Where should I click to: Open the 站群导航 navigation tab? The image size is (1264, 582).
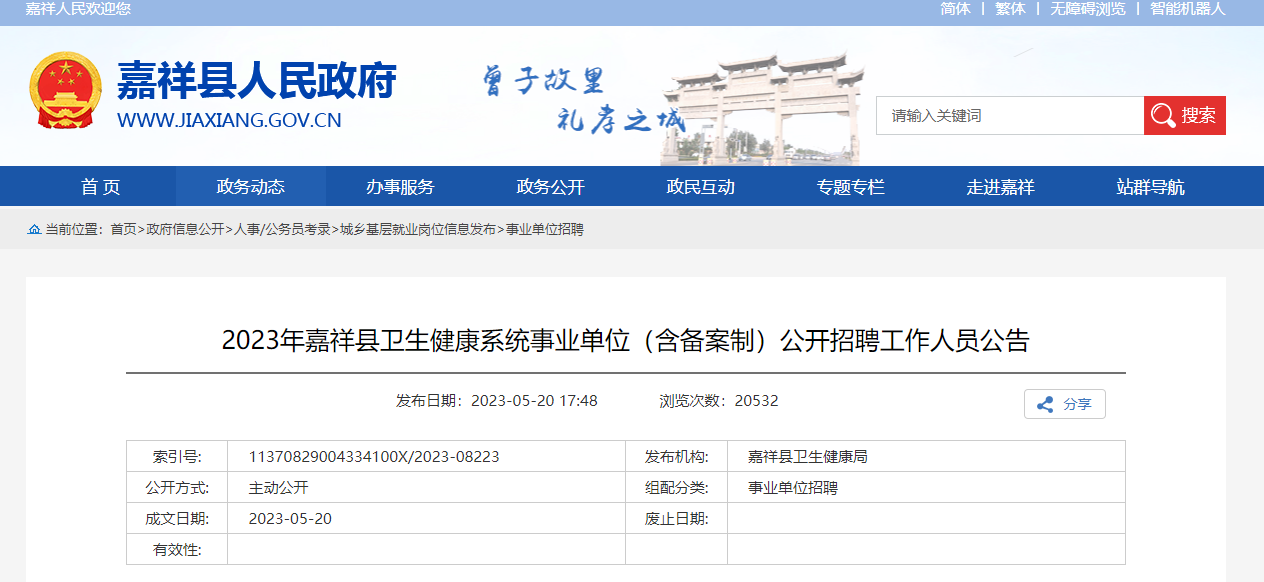(1151, 187)
